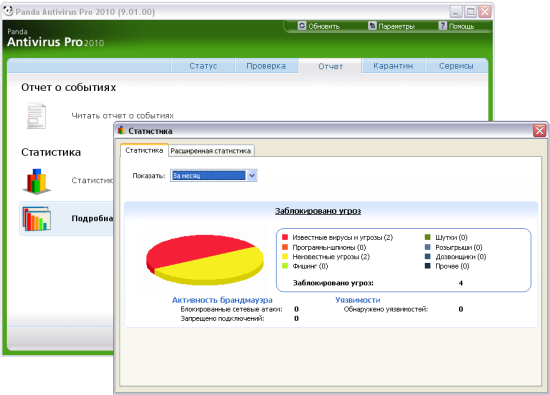
Task: Click the Уязвимости link
Action: coord(357,300)
